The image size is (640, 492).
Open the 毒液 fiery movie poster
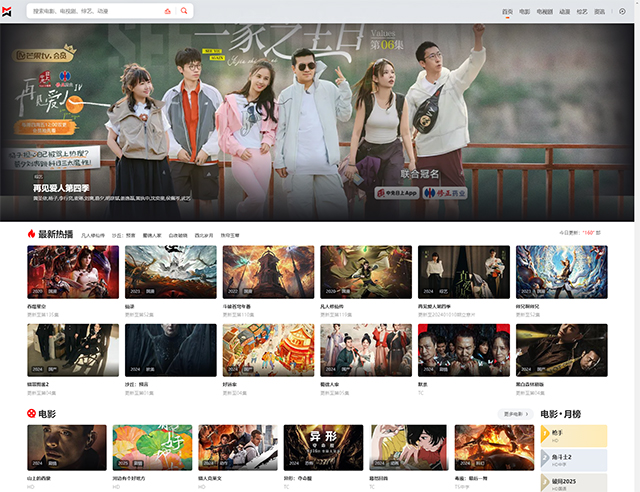coord(494,447)
